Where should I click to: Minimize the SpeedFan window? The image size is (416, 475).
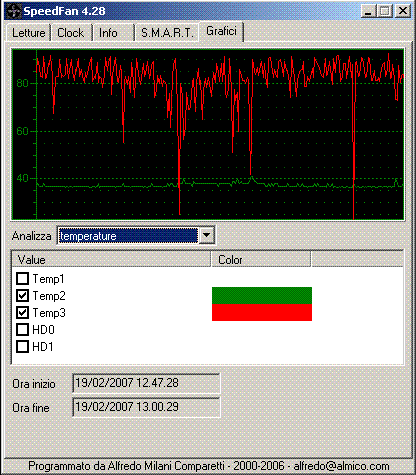368,11
